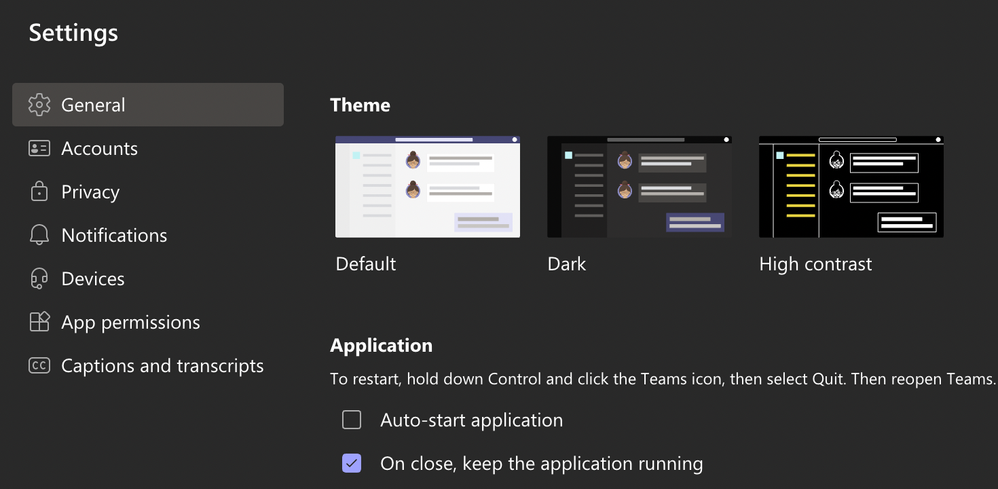The image size is (998, 489).
Task: Click the Dark theme label
Action: (x=566, y=264)
